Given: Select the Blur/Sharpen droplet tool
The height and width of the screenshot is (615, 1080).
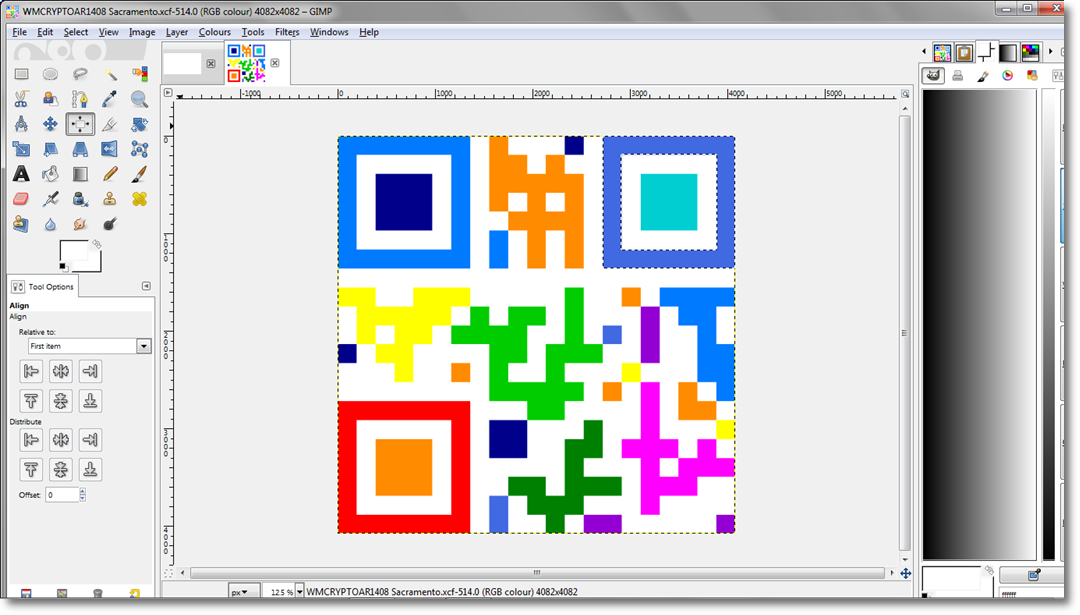Looking at the screenshot, I should [x=50, y=224].
